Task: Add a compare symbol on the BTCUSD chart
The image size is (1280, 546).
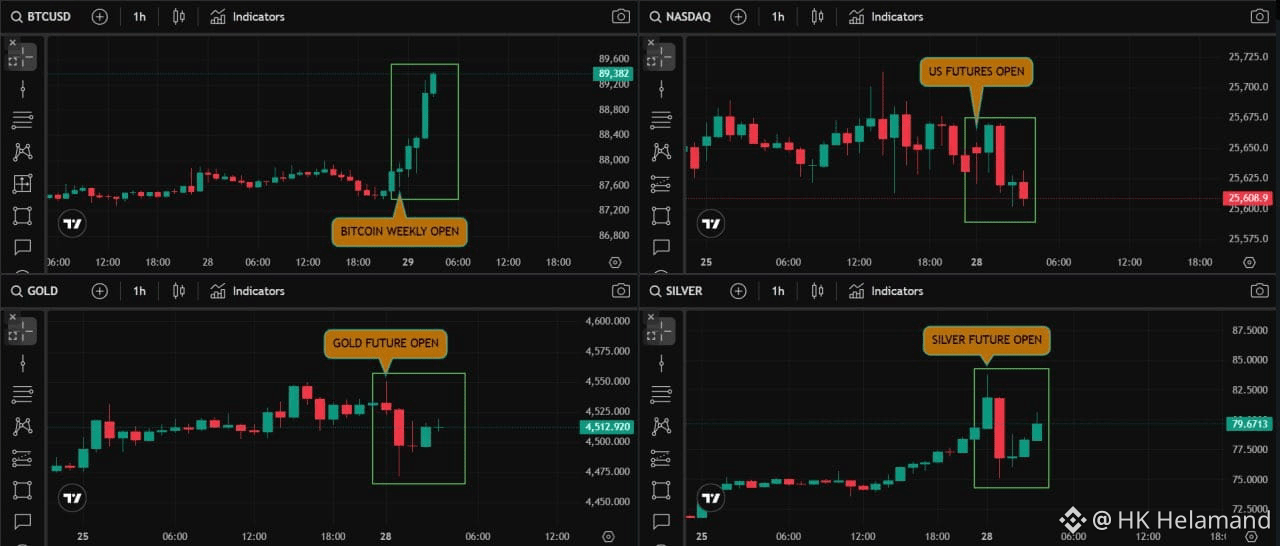Action: [100, 17]
